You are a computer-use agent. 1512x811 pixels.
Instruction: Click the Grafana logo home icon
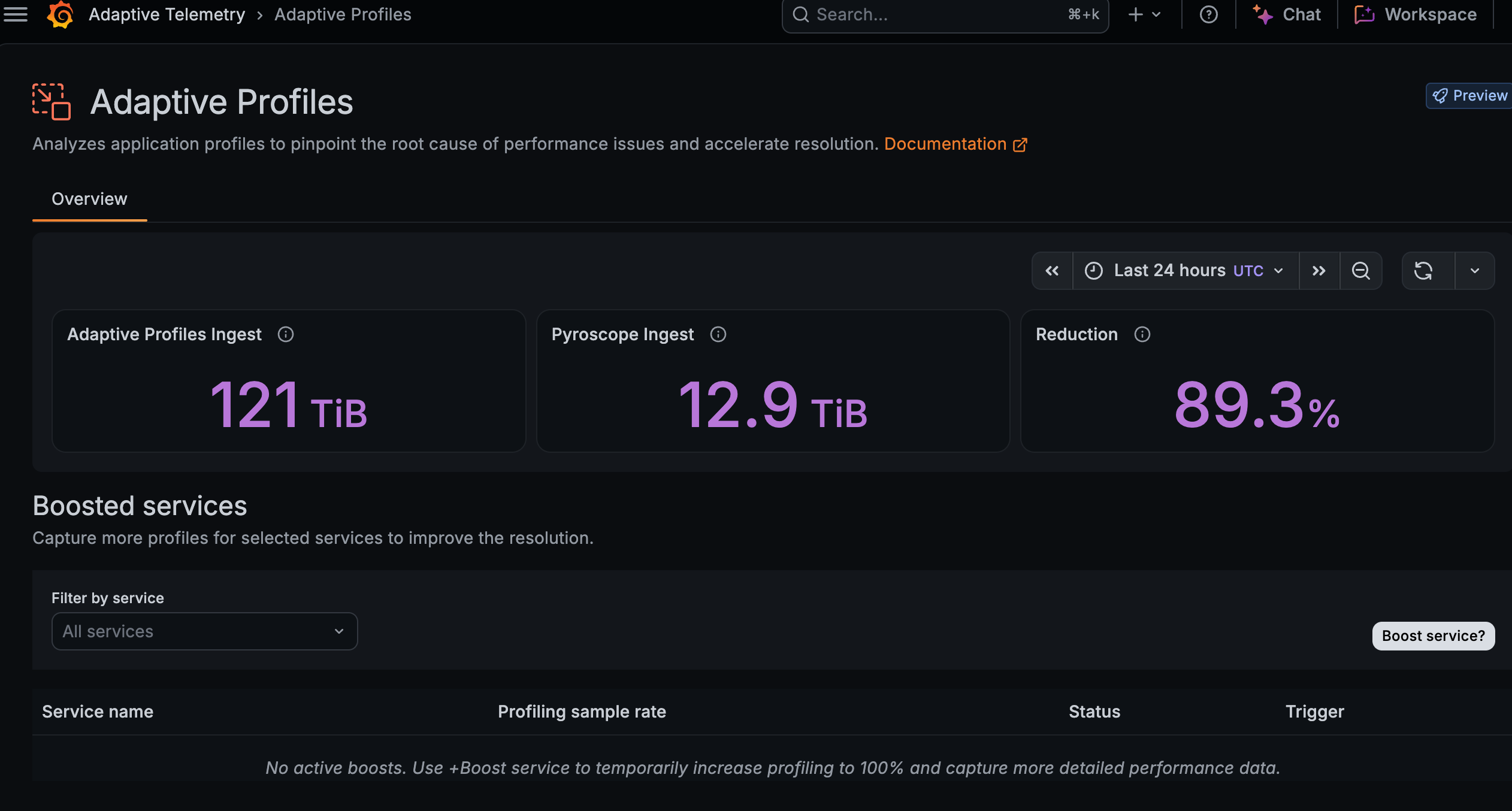[x=61, y=14]
